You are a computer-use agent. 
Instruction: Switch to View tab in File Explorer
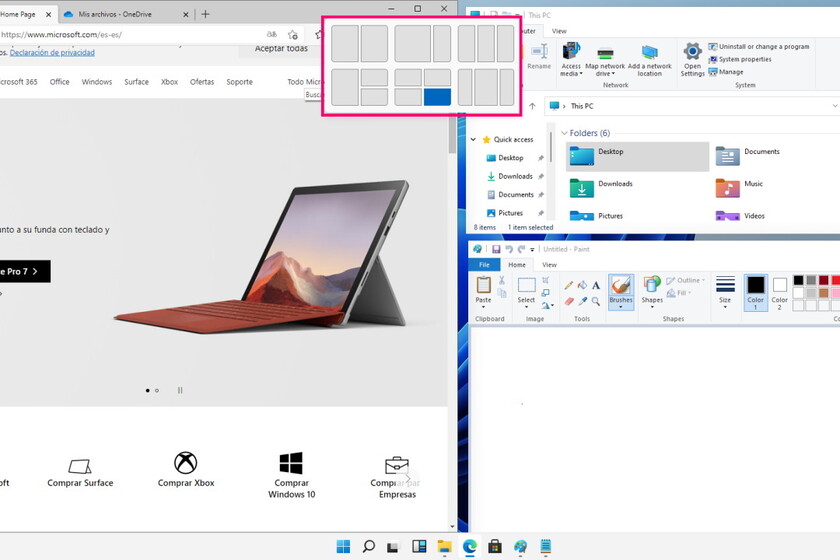(x=559, y=31)
